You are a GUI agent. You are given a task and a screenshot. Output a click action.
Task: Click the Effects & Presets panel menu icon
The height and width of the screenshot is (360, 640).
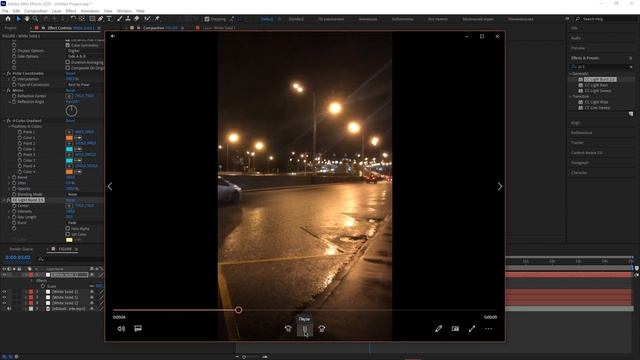pos(631,58)
